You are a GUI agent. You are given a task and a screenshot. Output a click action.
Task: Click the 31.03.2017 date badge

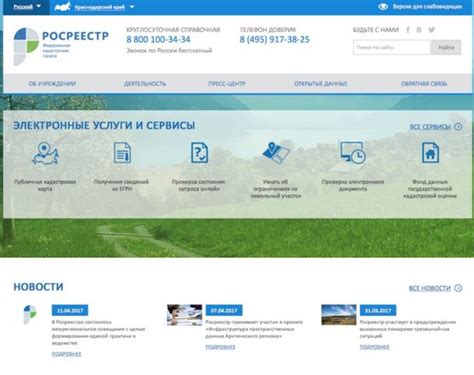[x=378, y=310]
